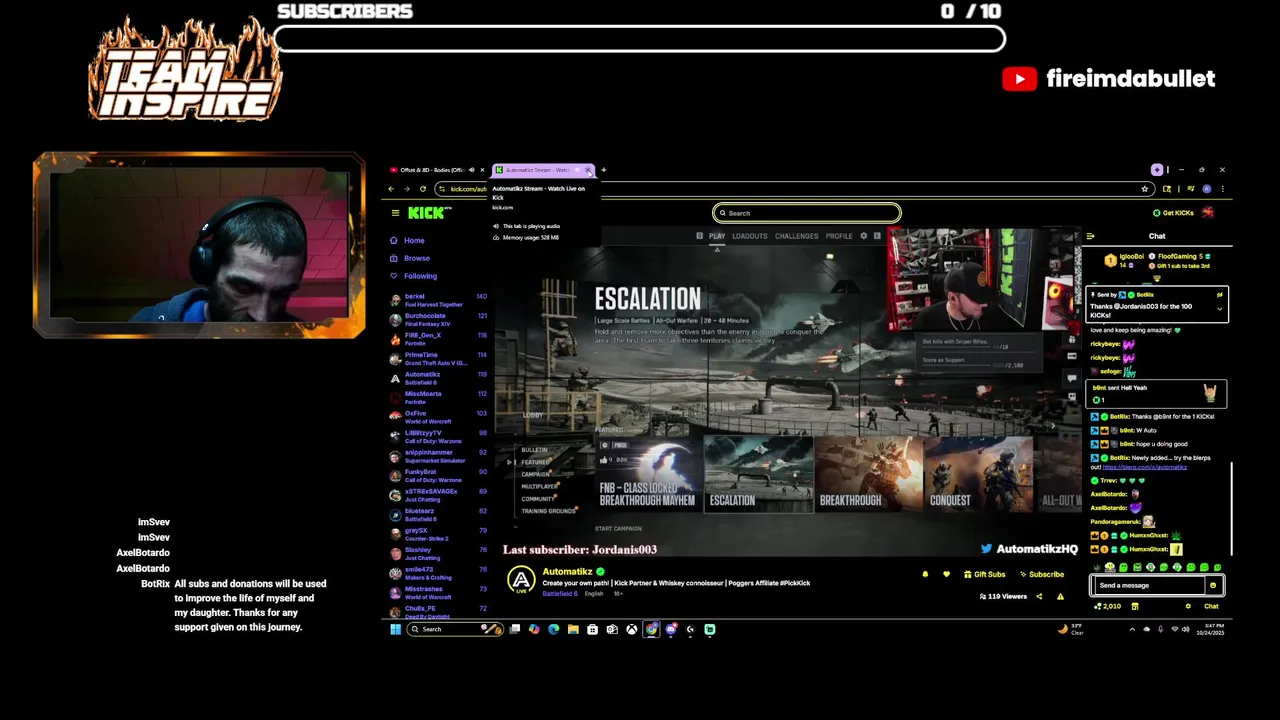Open Automatikz channel in sidebar list
Viewport: 1280px width, 720px height.
click(x=440, y=378)
